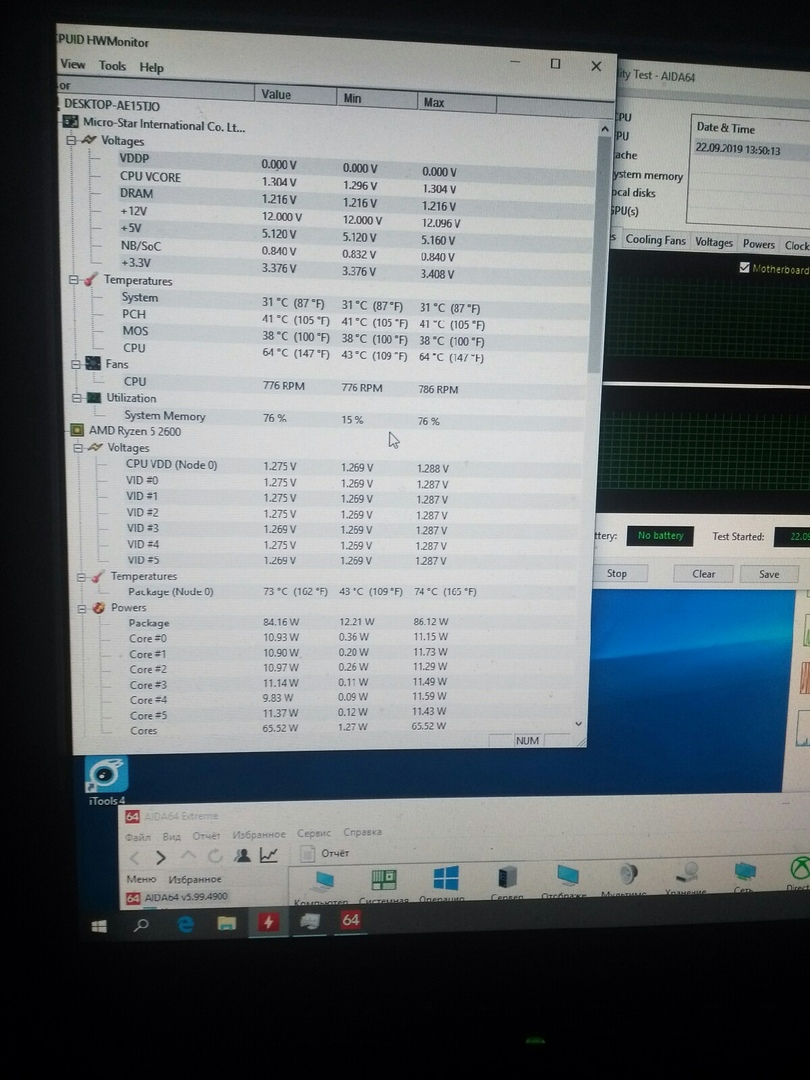Collapse the Fans tree node

coord(76,364)
